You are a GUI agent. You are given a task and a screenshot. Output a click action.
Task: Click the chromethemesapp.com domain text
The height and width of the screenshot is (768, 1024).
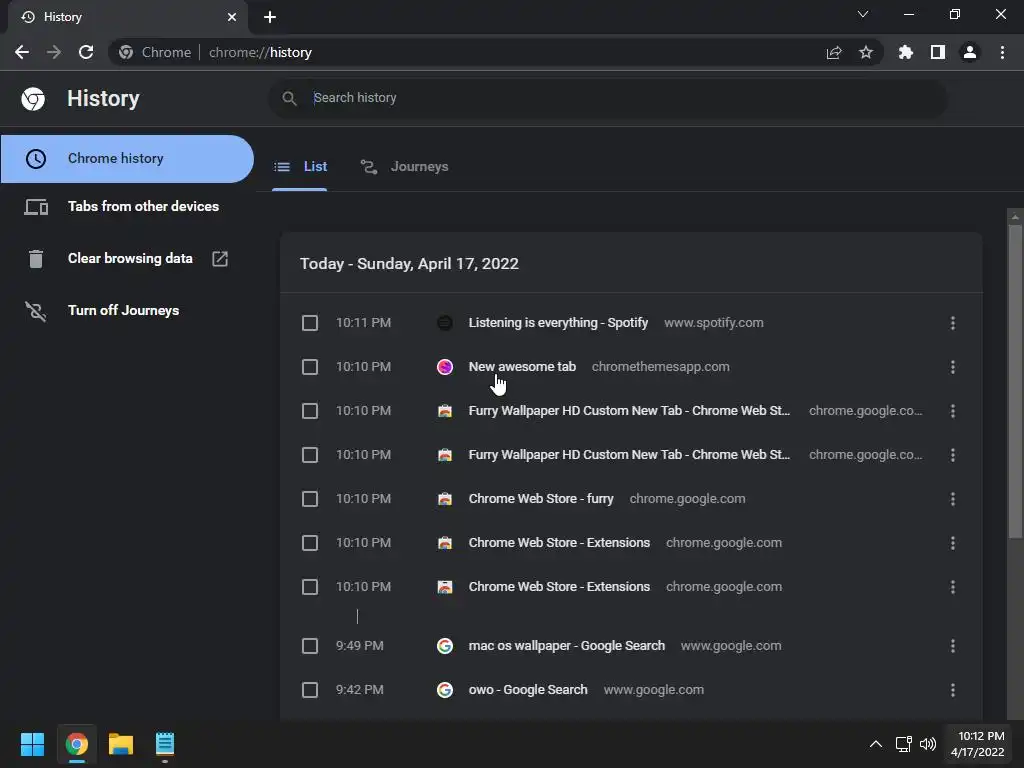click(660, 367)
